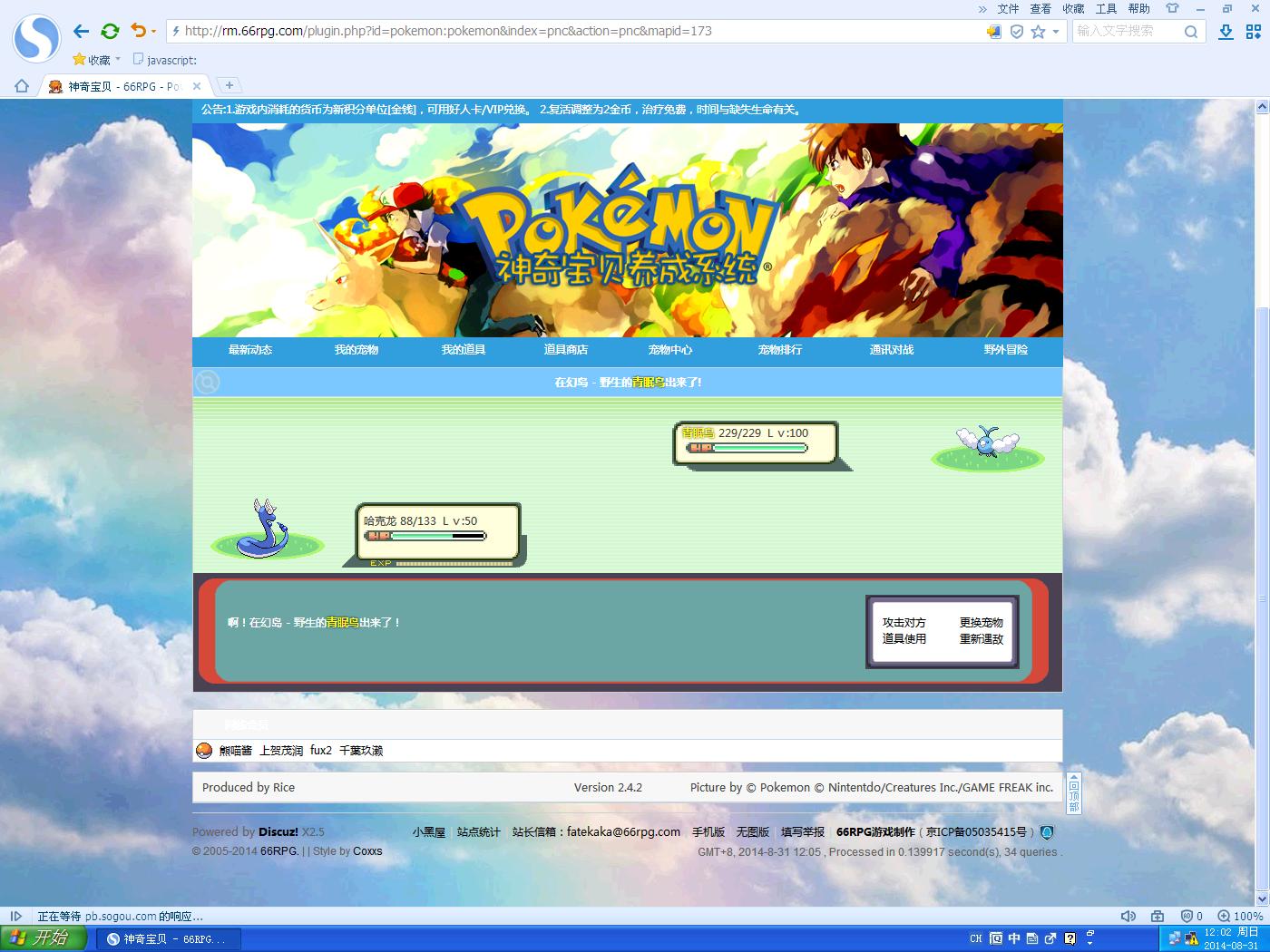Bookmark page with the star icon
Image resolution: width=1270 pixels, height=952 pixels.
[x=1038, y=32]
